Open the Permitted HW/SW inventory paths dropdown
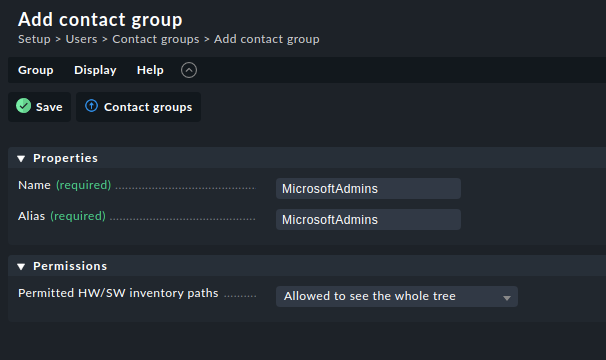 (397, 297)
